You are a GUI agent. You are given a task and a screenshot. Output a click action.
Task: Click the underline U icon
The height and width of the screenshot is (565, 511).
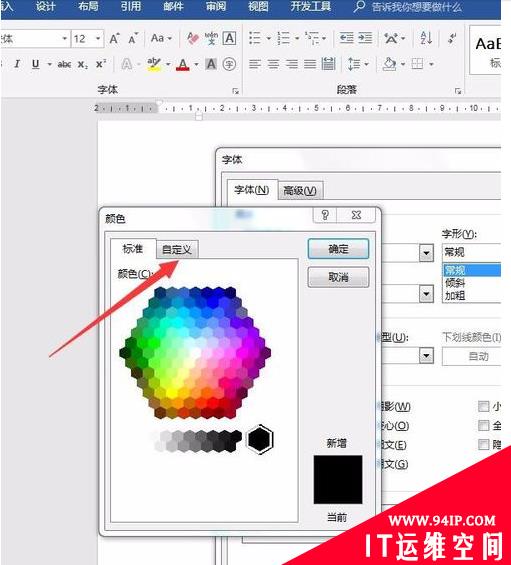[35, 64]
